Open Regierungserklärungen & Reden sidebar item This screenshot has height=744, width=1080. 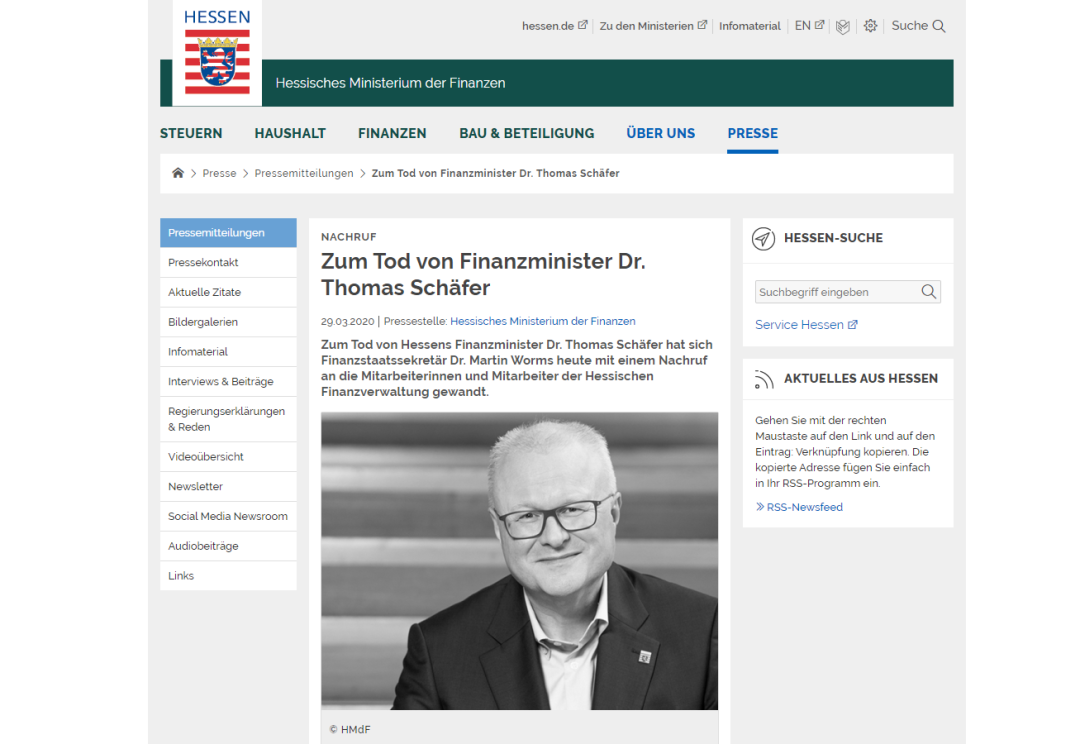coord(228,419)
